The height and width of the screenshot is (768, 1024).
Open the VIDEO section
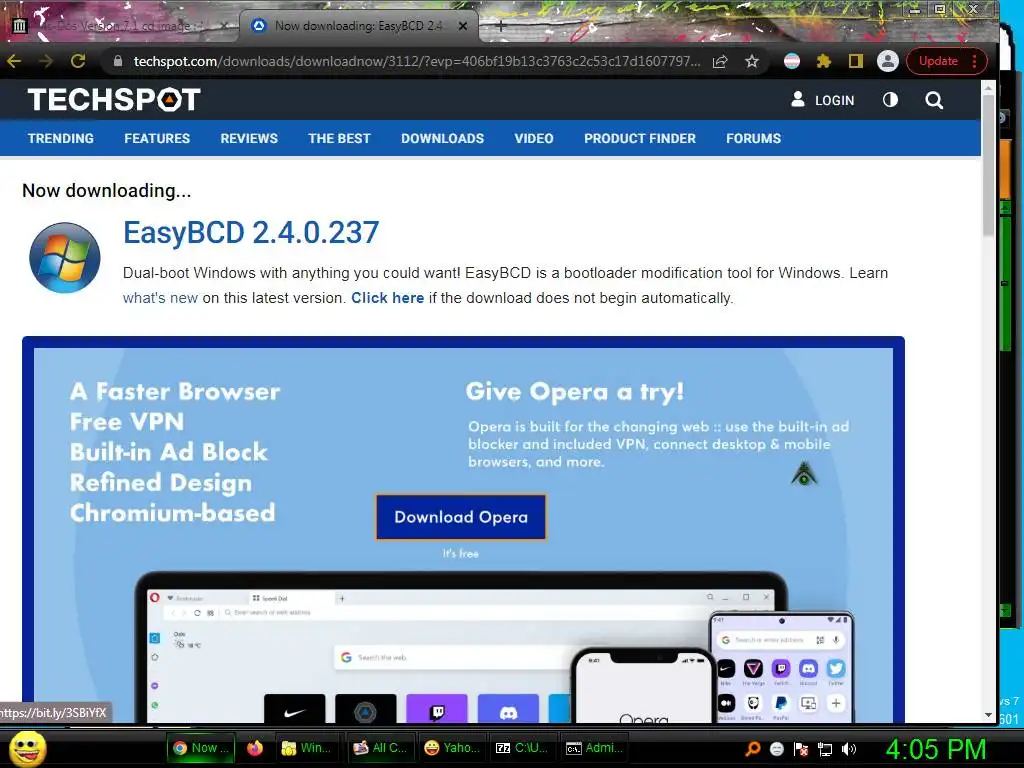tap(534, 138)
